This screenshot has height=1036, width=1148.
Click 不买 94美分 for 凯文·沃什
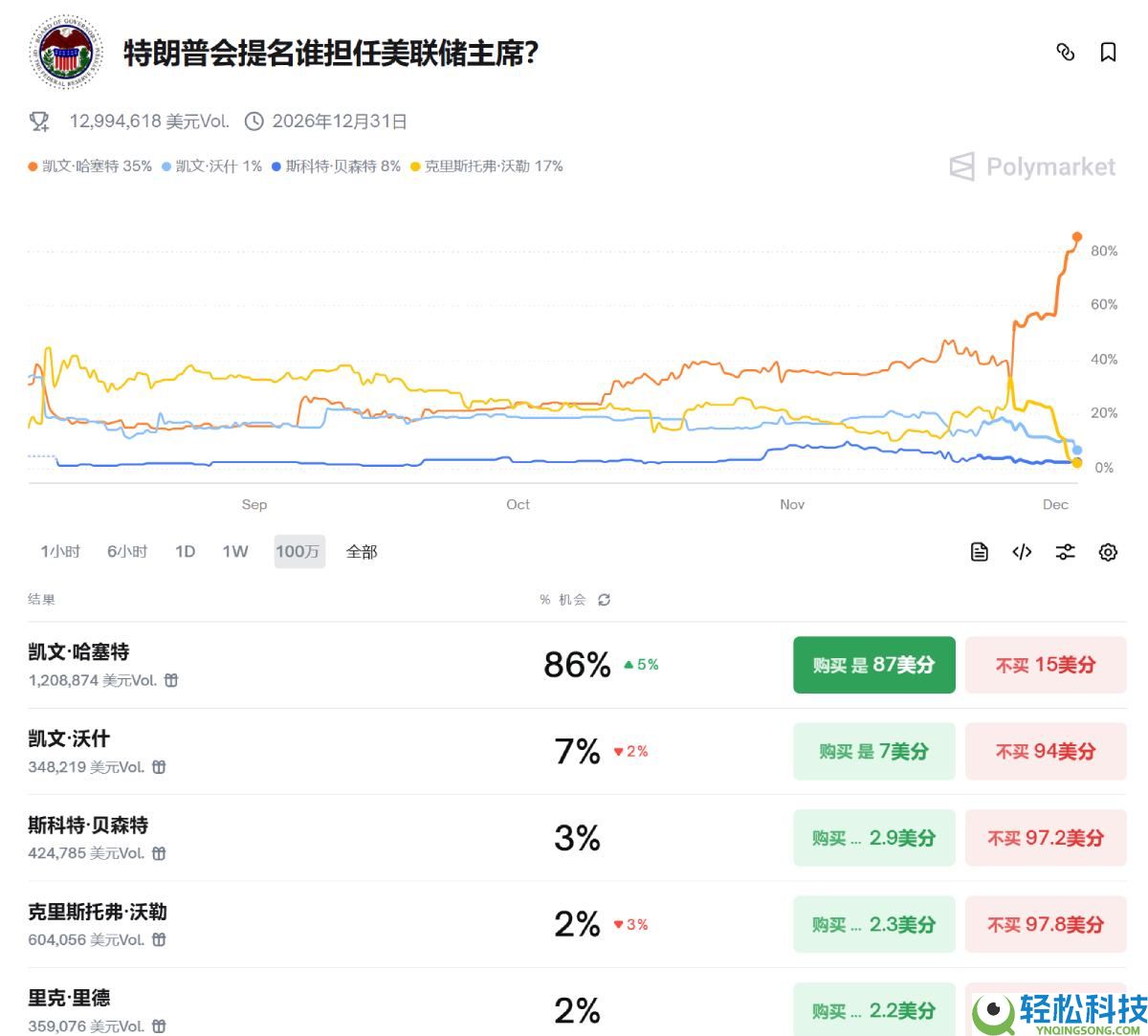click(1046, 752)
